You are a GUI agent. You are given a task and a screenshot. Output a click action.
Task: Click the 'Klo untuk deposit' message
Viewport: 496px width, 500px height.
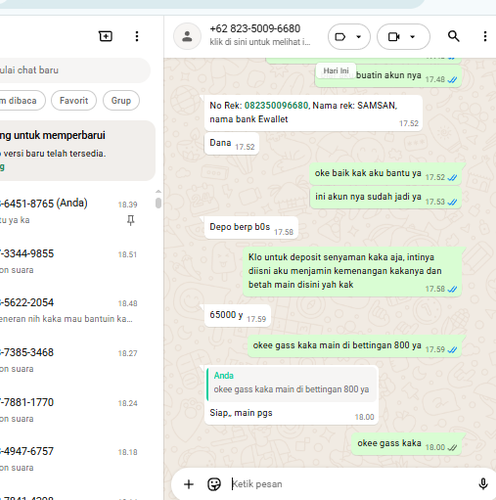352,271
